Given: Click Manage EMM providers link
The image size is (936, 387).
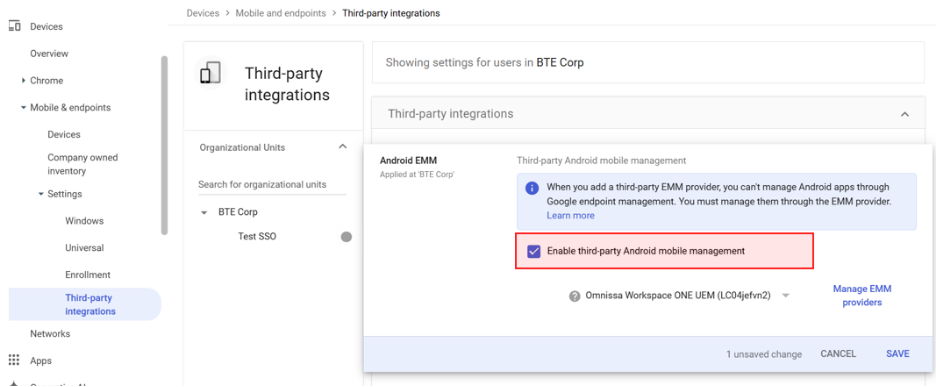Looking at the screenshot, I should (x=862, y=296).
